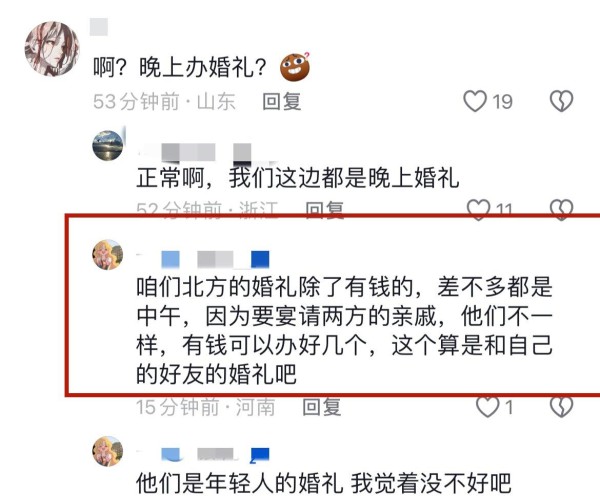Like the 河南 reply with 1 like
Screen dimensions: 600x496
488,407
